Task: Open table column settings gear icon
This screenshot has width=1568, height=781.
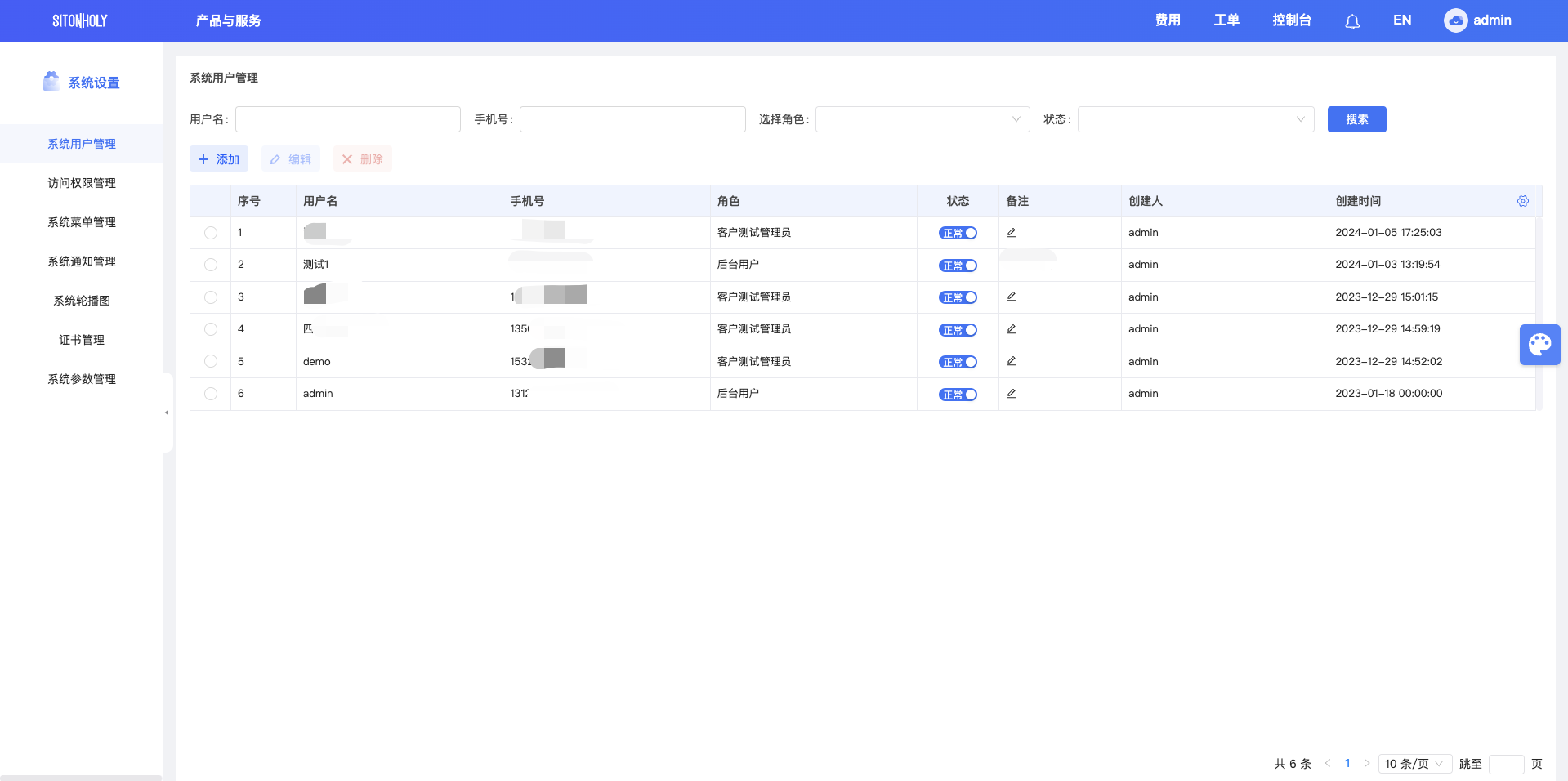Action: (1523, 201)
